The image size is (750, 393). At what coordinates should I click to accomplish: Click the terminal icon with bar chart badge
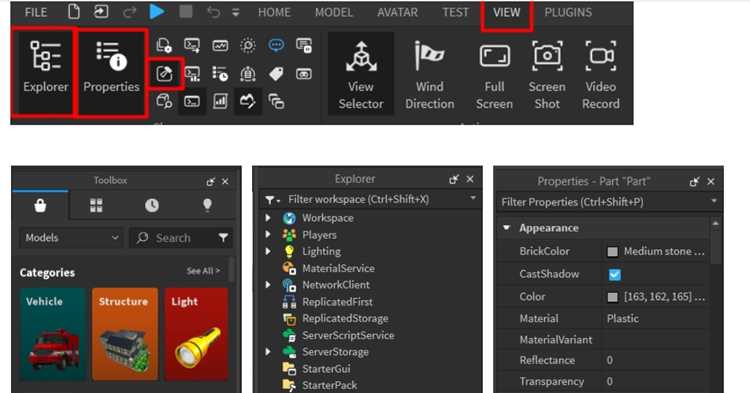[192, 74]
